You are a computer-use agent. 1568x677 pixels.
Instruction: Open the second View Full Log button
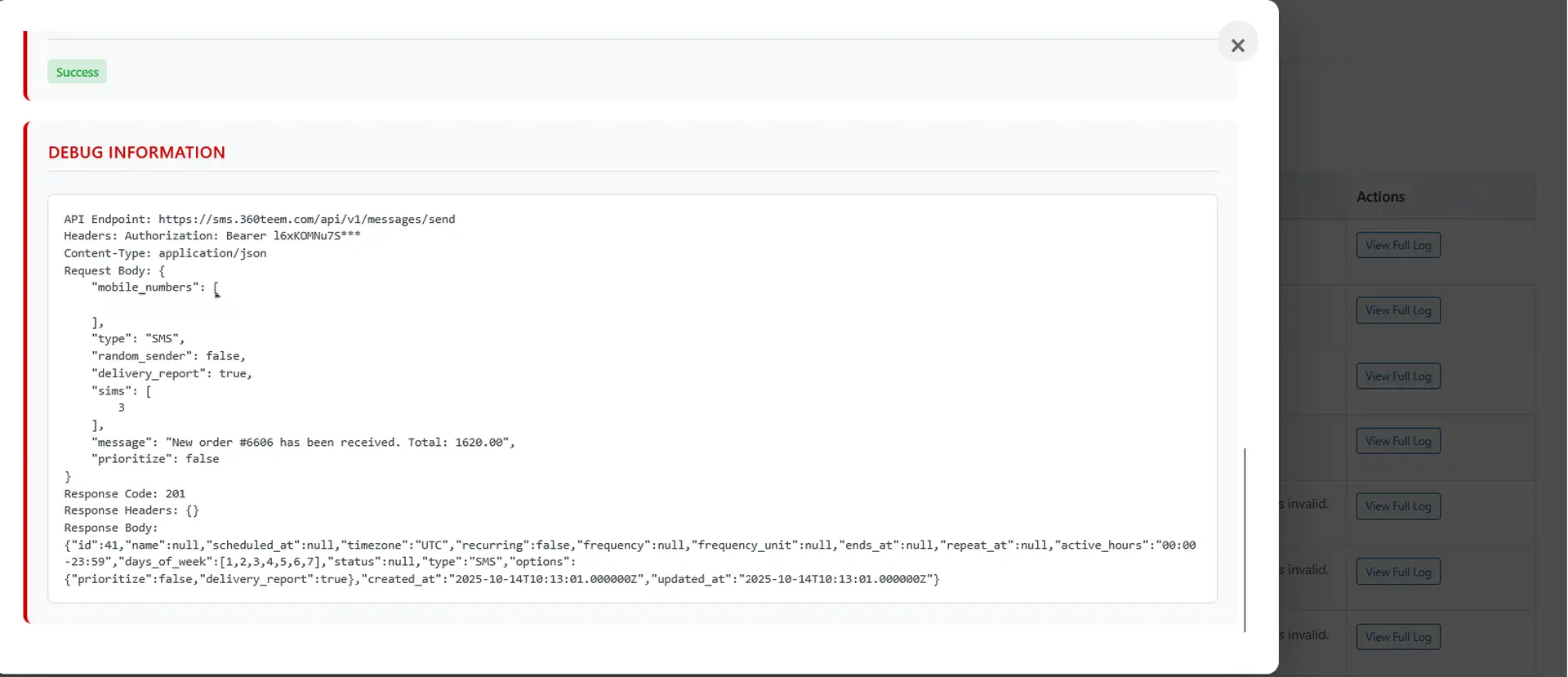(1398, 310)
